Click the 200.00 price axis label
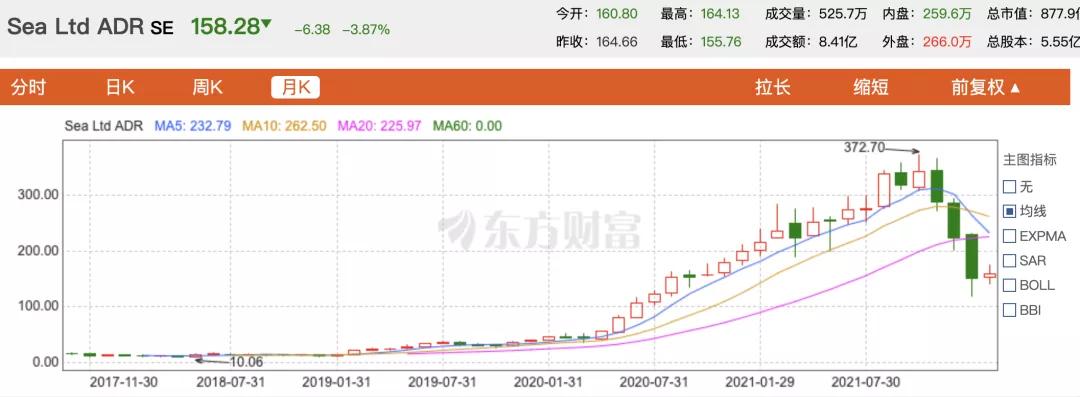The height and width of the screenshot is (397, 1080). pyautogui.click(x=37, y=251)
